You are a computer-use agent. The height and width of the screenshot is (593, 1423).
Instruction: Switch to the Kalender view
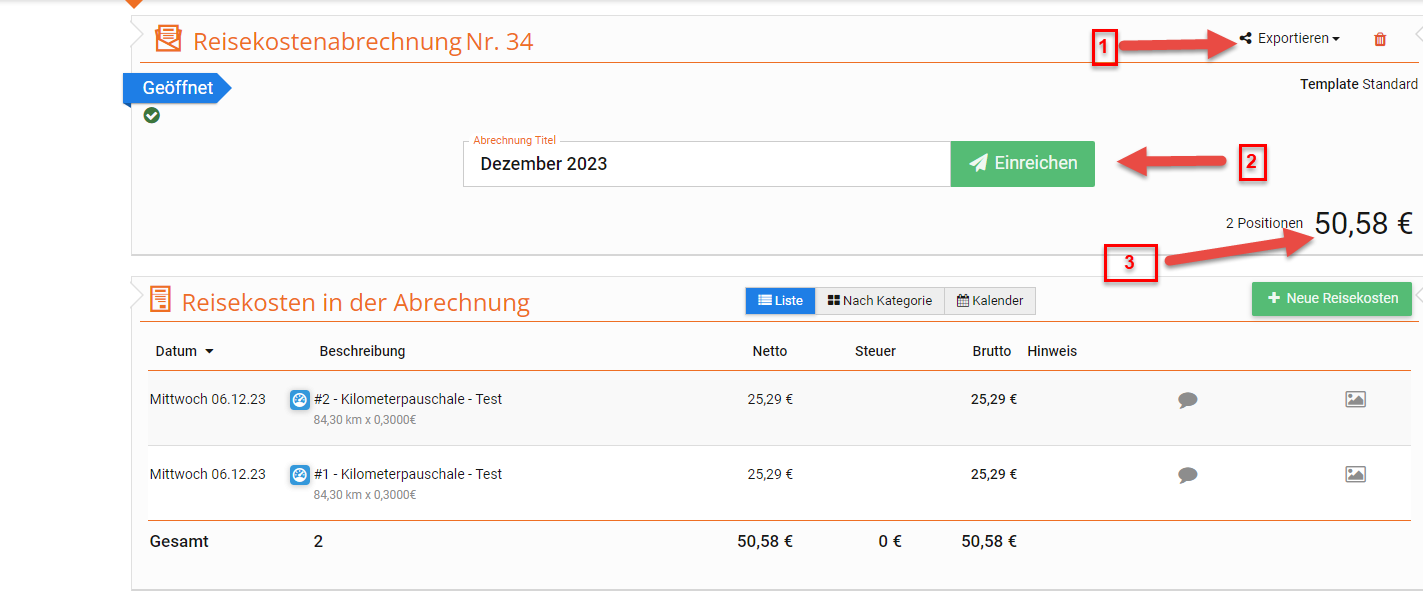[x=990, y=301]
